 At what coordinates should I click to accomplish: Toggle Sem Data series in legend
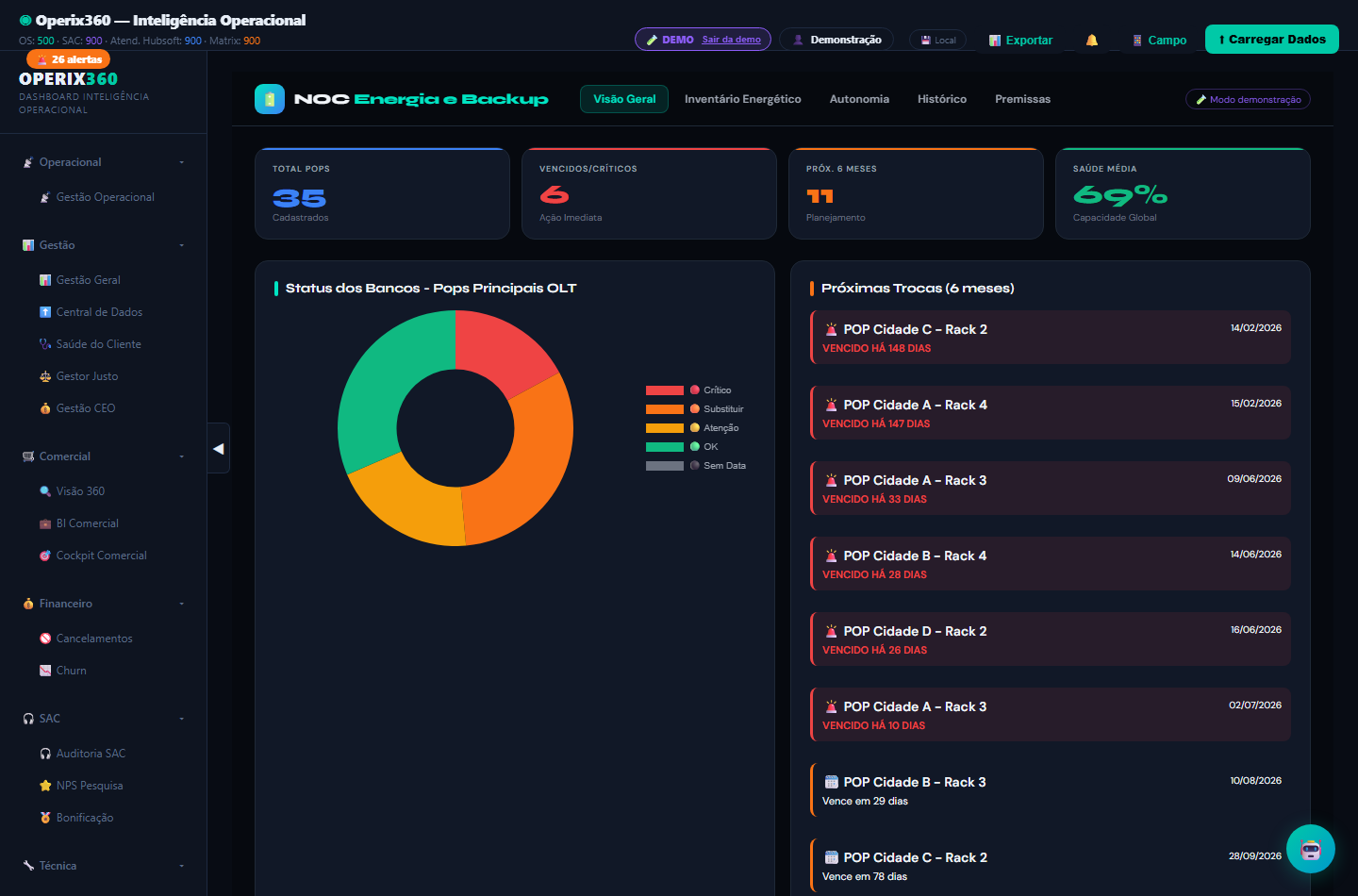point(696,466)
